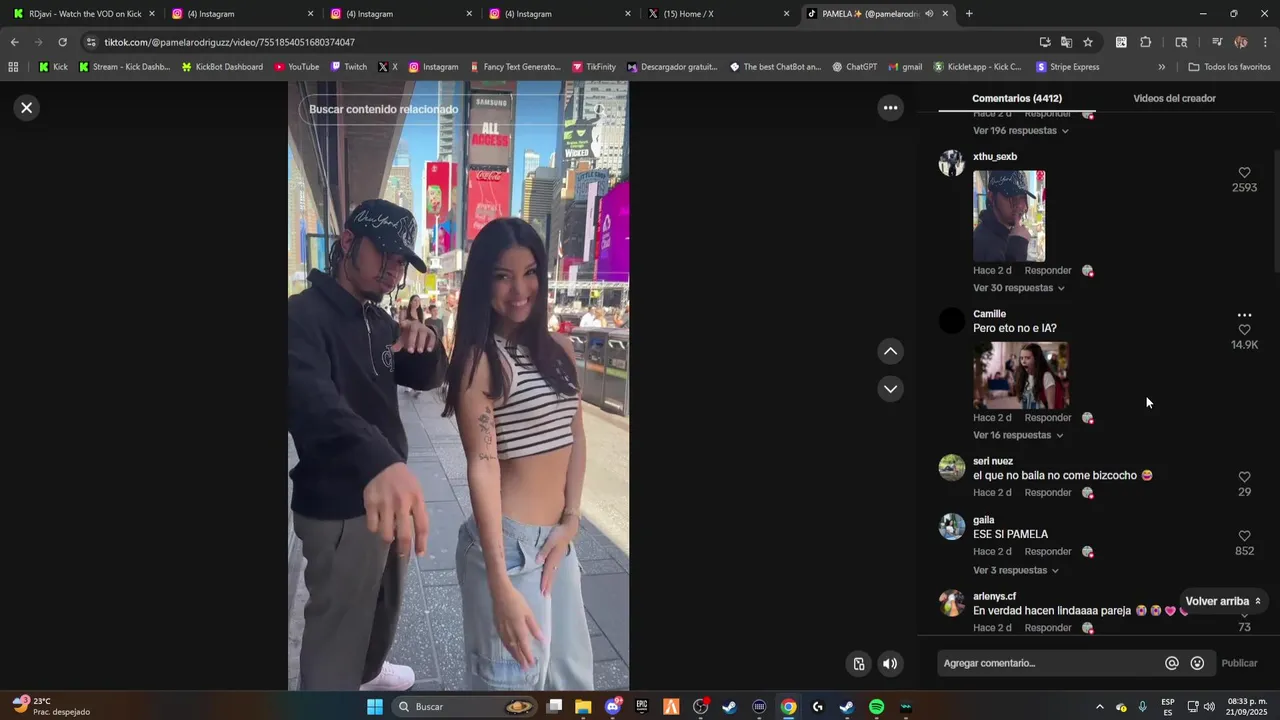Open a new browser tab
The image size is (1280, 720).
point(969,14)
